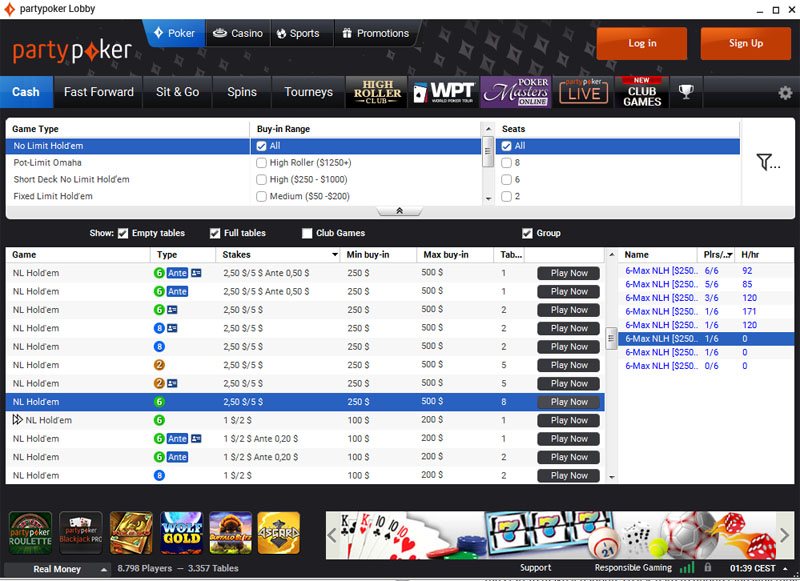Click the partypoker logo
The width and height of the screenshot is (800, 581).
pos(72,51)
